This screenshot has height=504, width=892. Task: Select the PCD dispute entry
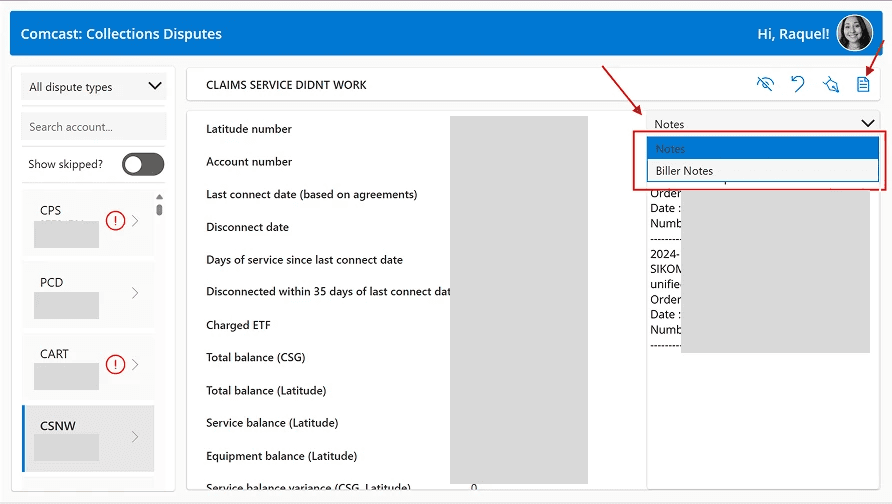point(88,295)
